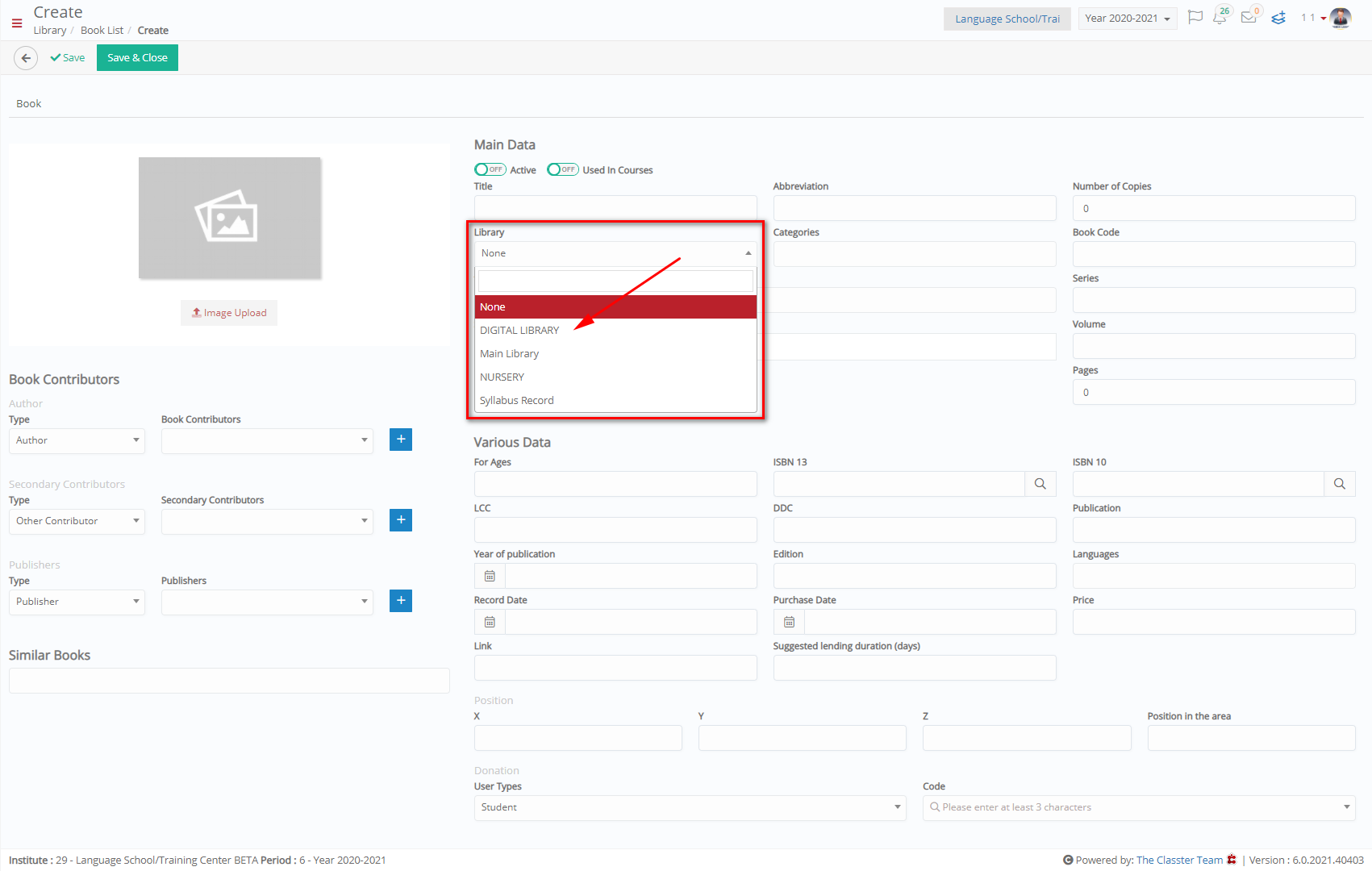The width and height of the screenshot is (1372, 871).
Task: Click the Edition input field
Action: [915, 576]
